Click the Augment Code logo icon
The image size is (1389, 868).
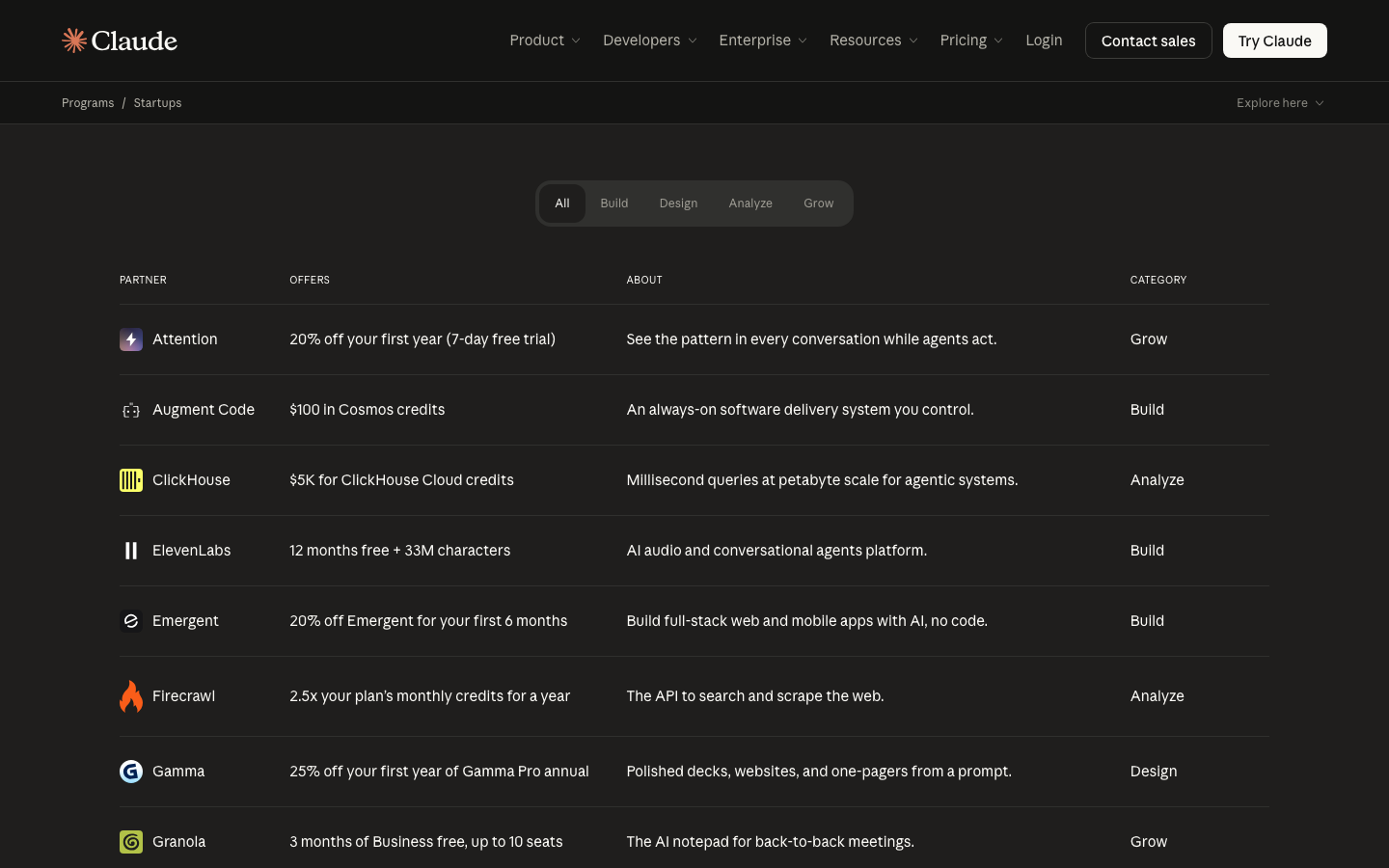pyautogui.click(x=131, y=410)
